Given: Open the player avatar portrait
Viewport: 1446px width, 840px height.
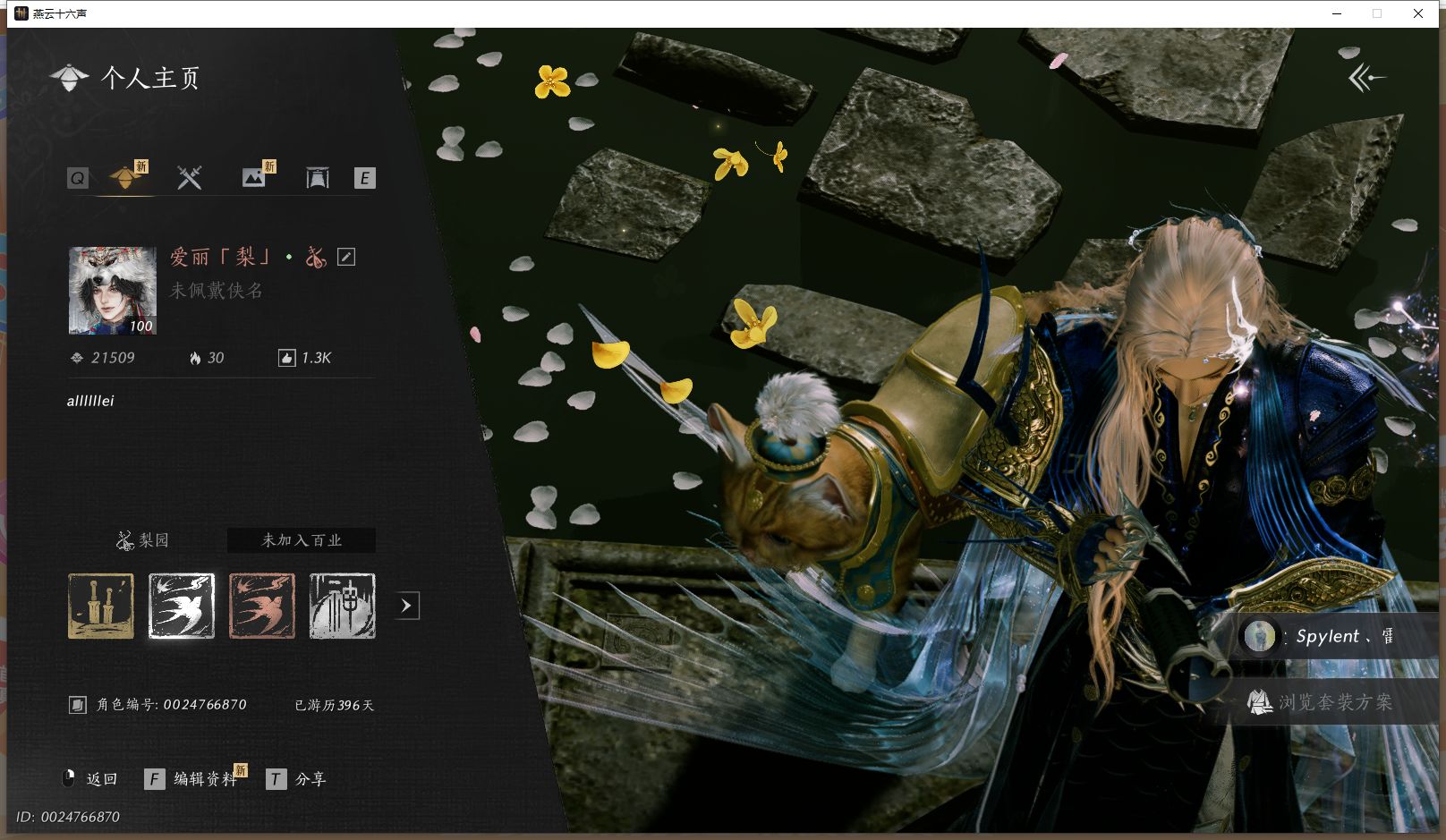Looking at the screenshot, I should click(113, 291).
